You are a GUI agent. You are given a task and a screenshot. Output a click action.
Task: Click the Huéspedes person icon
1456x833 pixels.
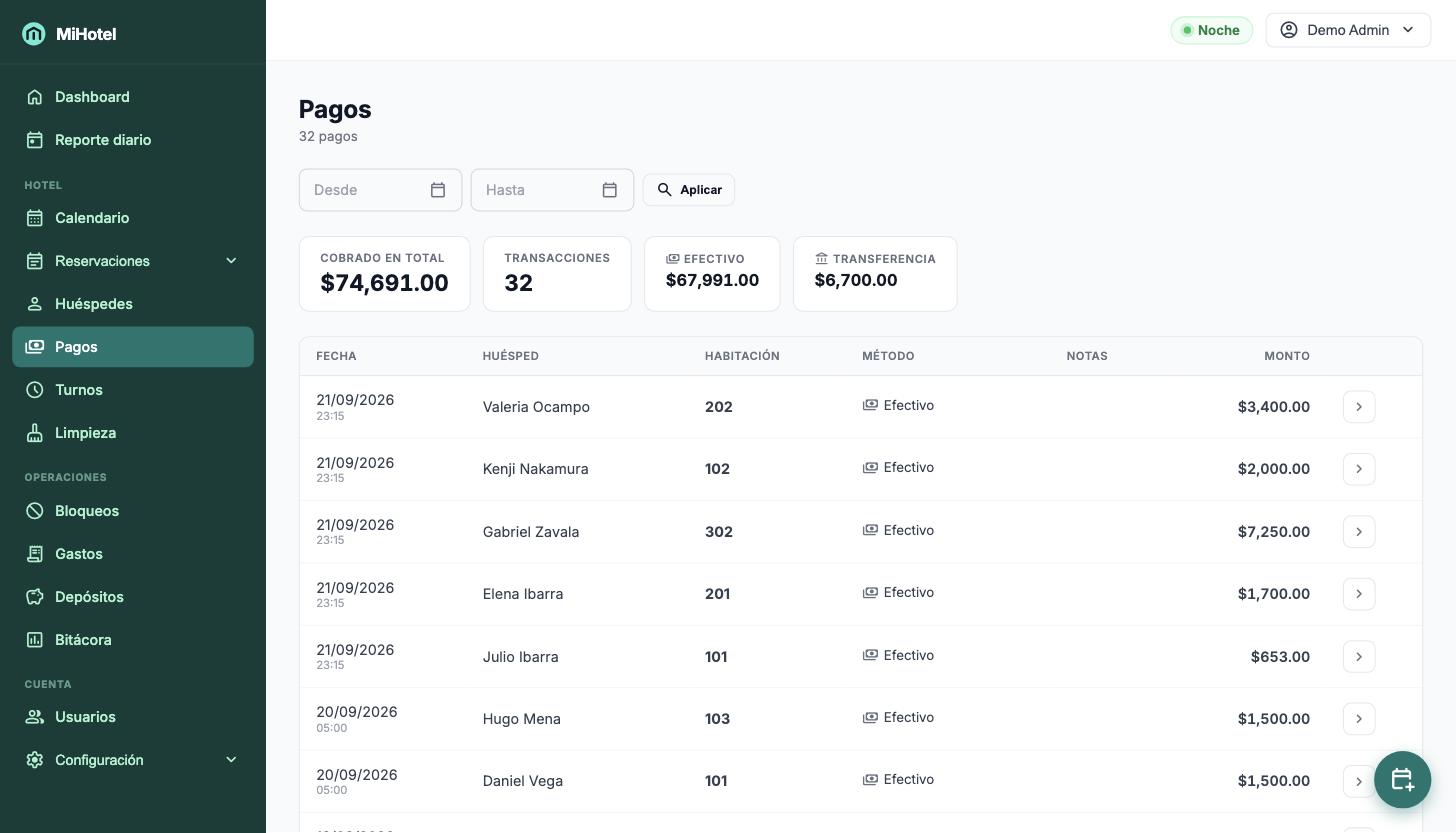(35, 304)
